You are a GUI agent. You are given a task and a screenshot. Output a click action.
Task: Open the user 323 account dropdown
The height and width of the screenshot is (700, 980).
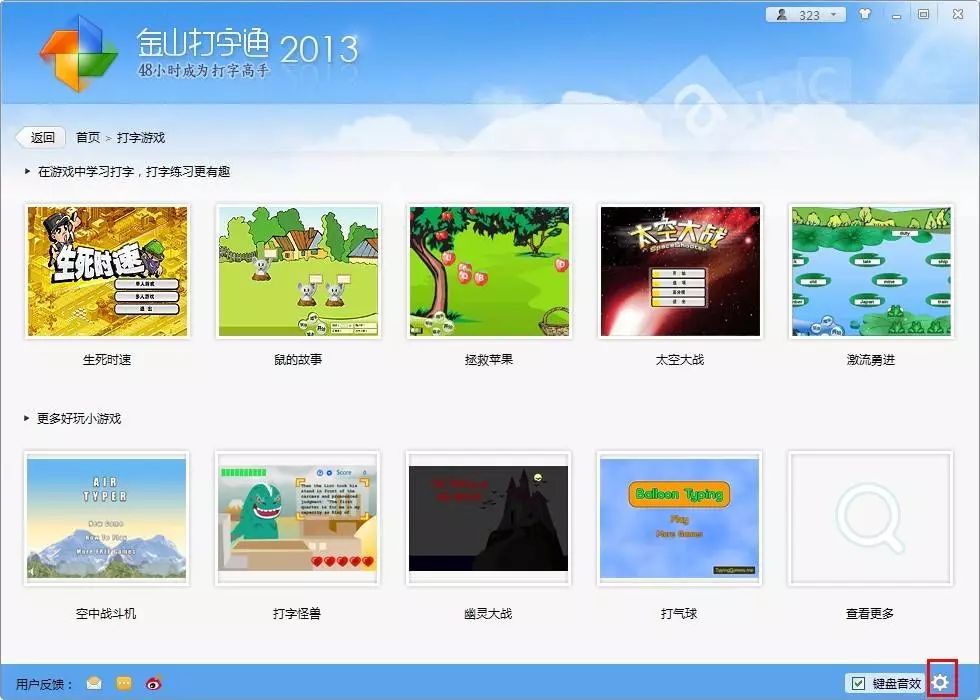pyautogui.click(x=806, y=14)
